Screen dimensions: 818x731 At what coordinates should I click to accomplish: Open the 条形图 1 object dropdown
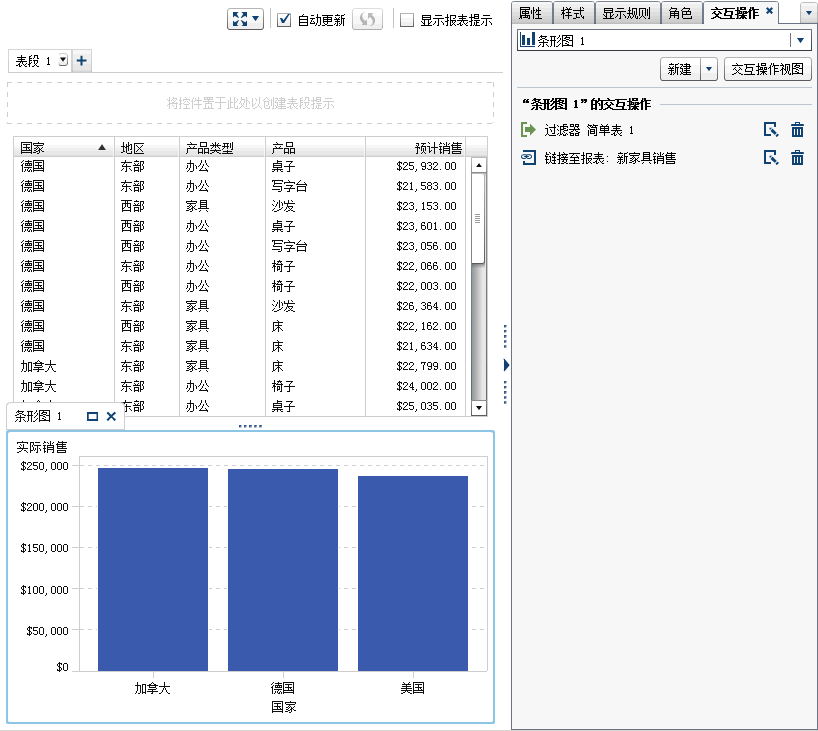point(799,39)
